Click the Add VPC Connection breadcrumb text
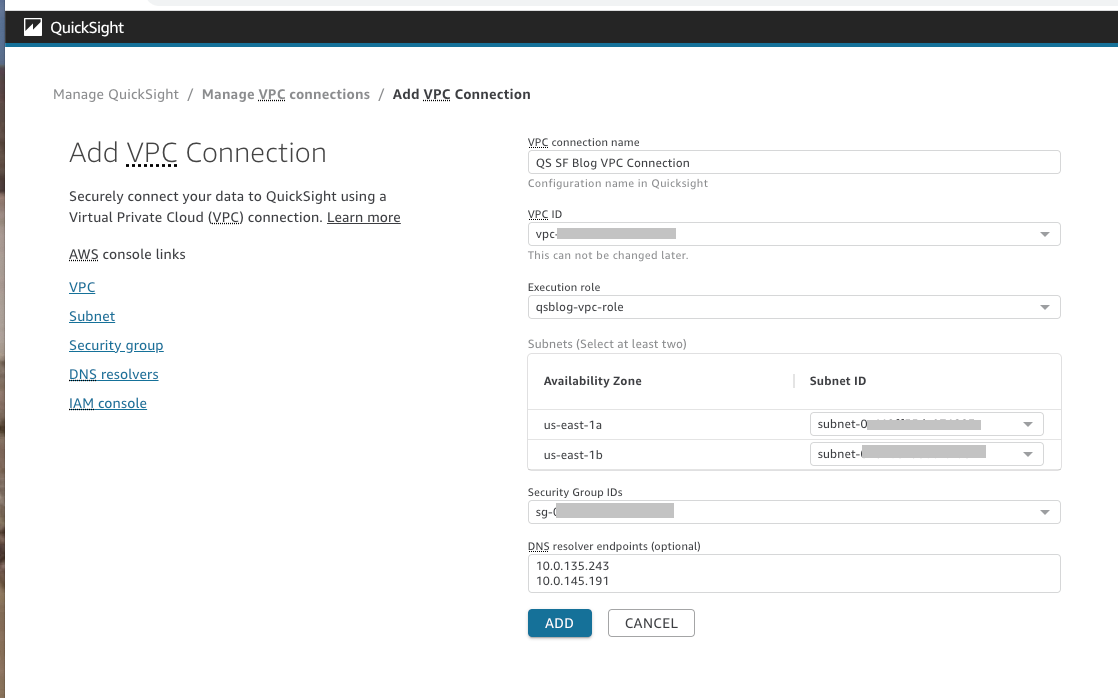 [x=461, y=94]
